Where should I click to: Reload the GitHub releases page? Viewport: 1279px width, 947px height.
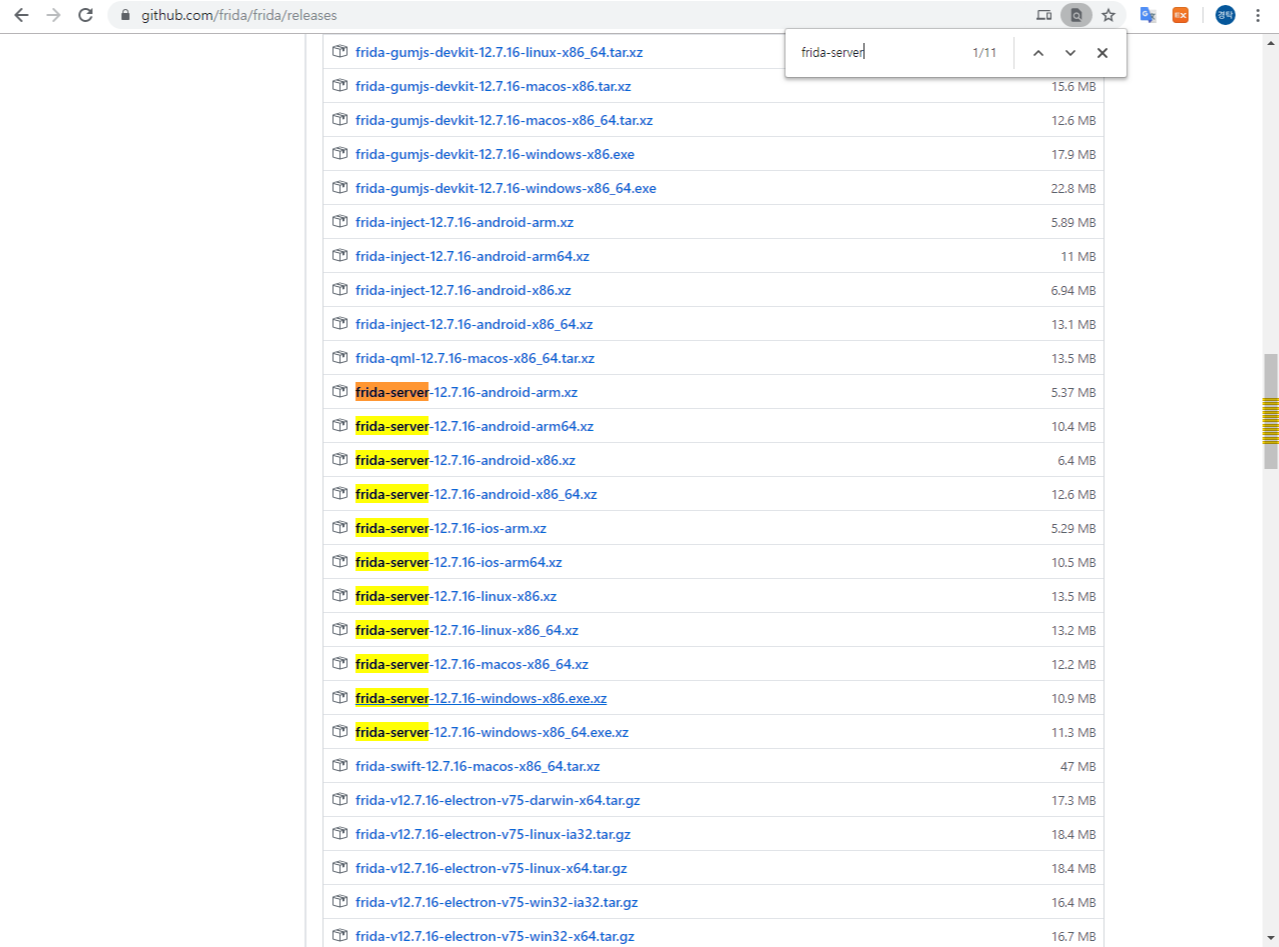(85, 15)
